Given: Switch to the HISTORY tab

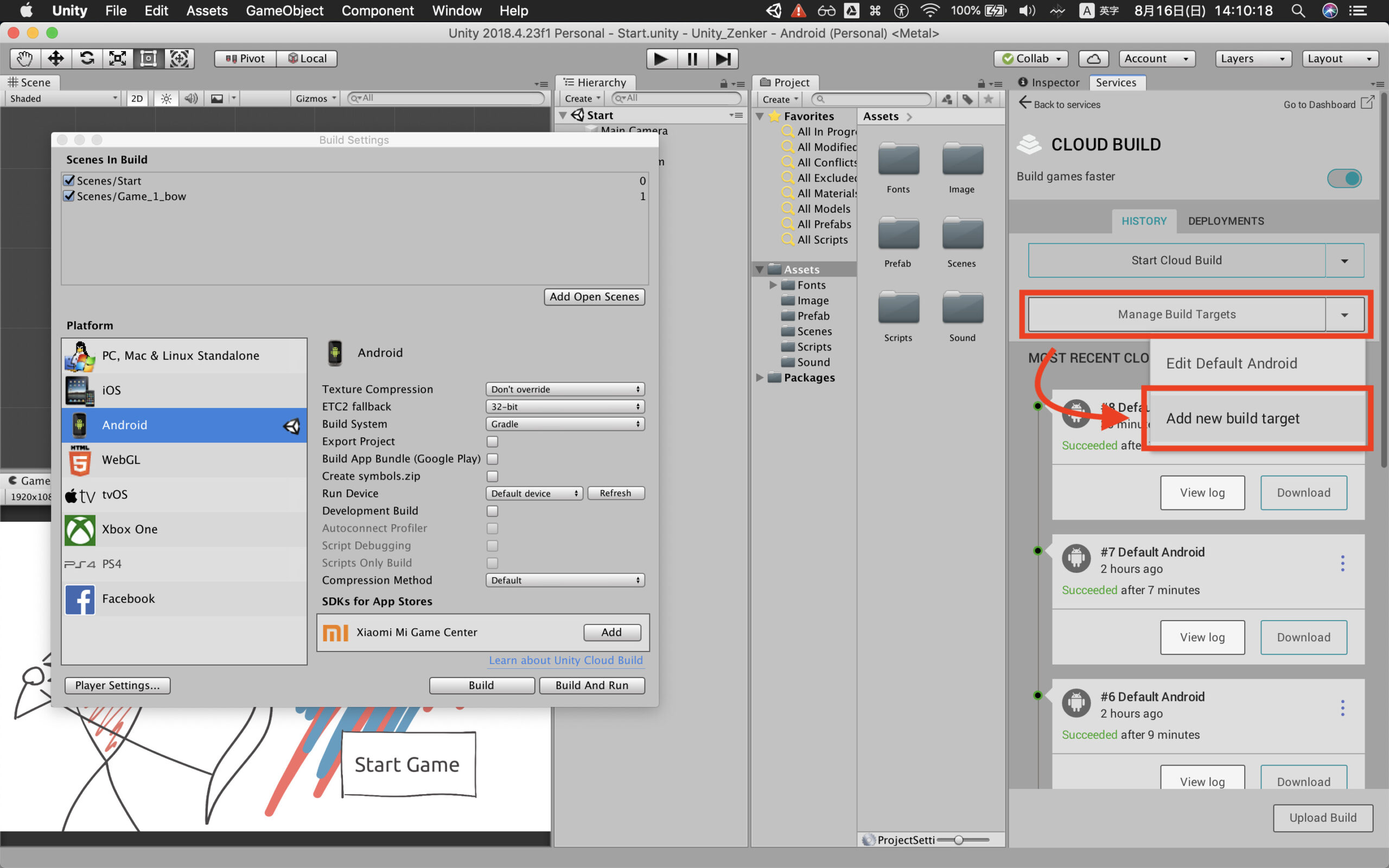Looking at the screenshot, I should [x=1144, y=220].
